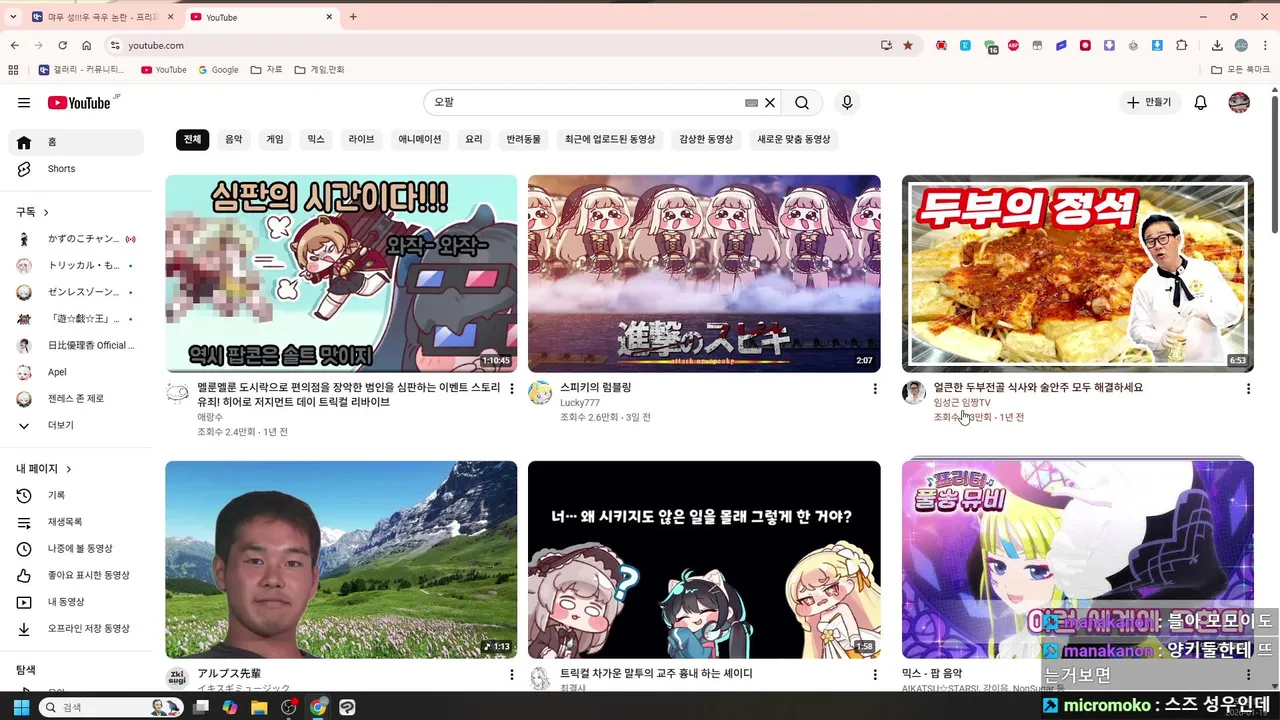This screenshot has width=1280, height=720.
Task: Open Chrome downloads icon
Action: 1217,45
